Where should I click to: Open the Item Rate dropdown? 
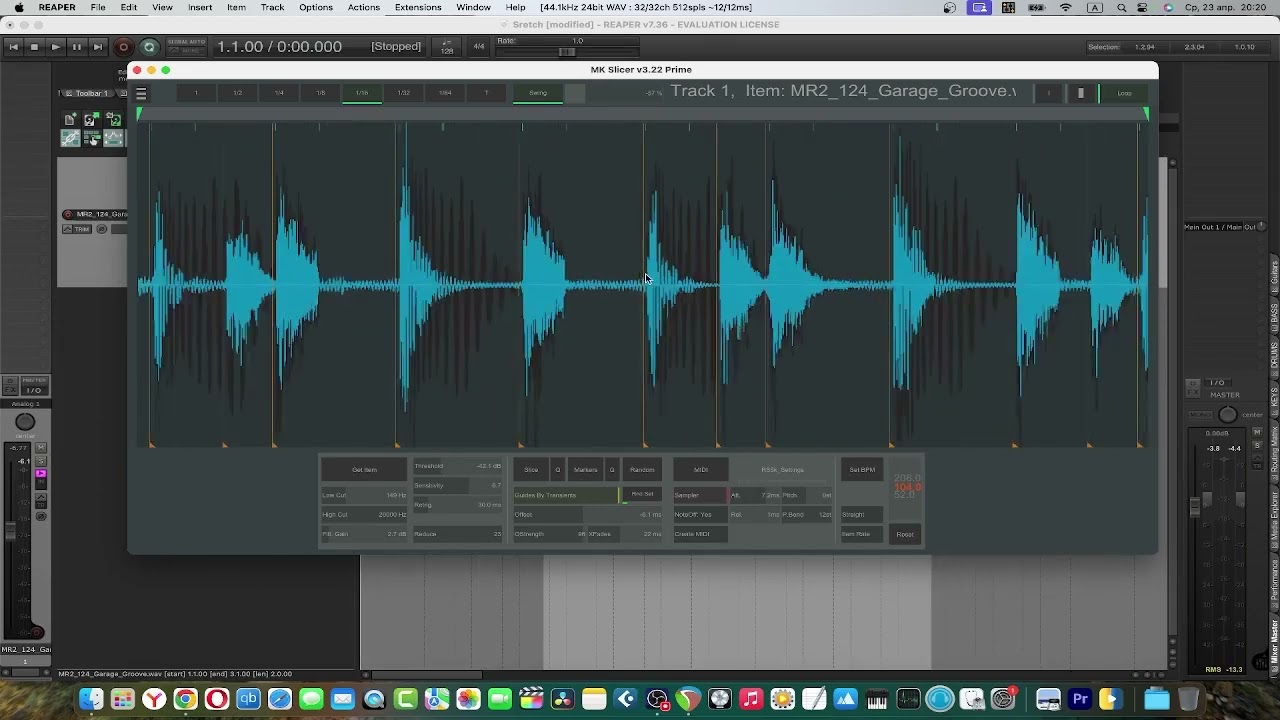[x=862, y=534]
